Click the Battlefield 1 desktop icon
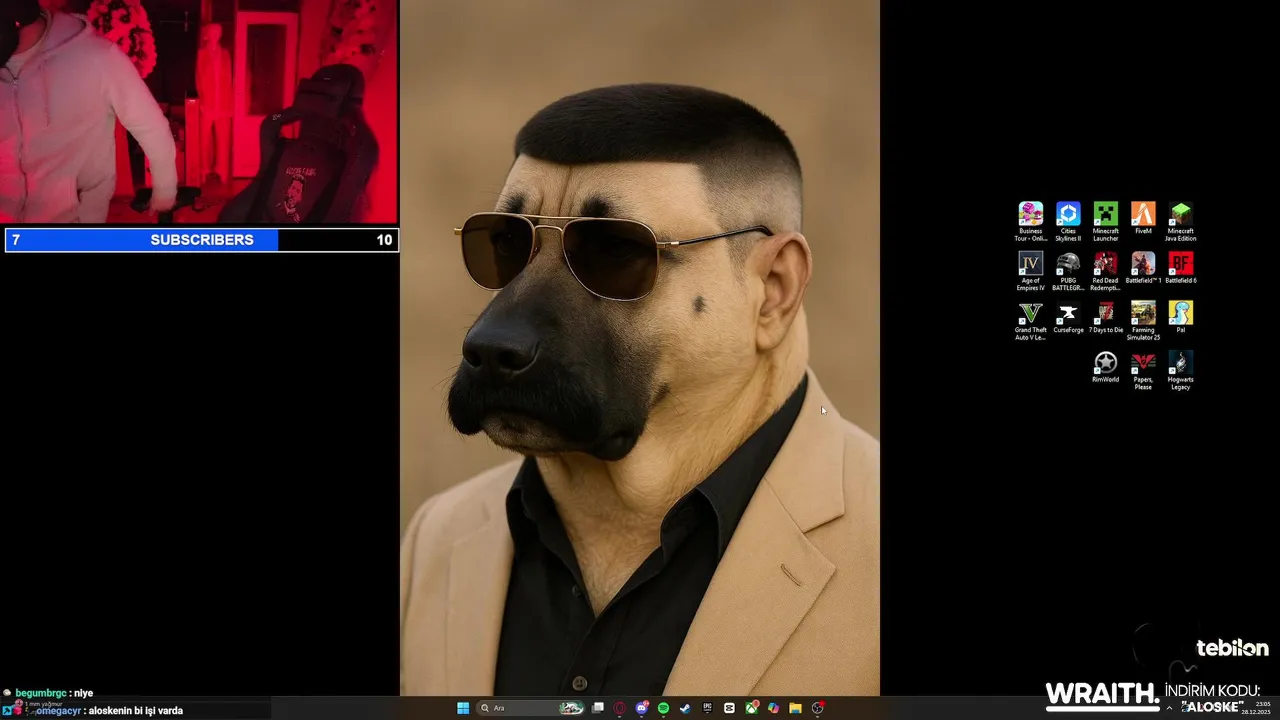This screenshot has height=720, width=1280. click(x=1143, y=268)
